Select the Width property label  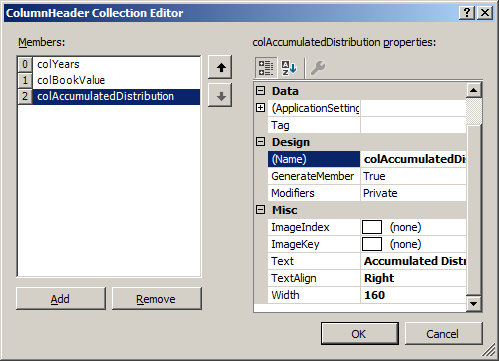[314, 295]
